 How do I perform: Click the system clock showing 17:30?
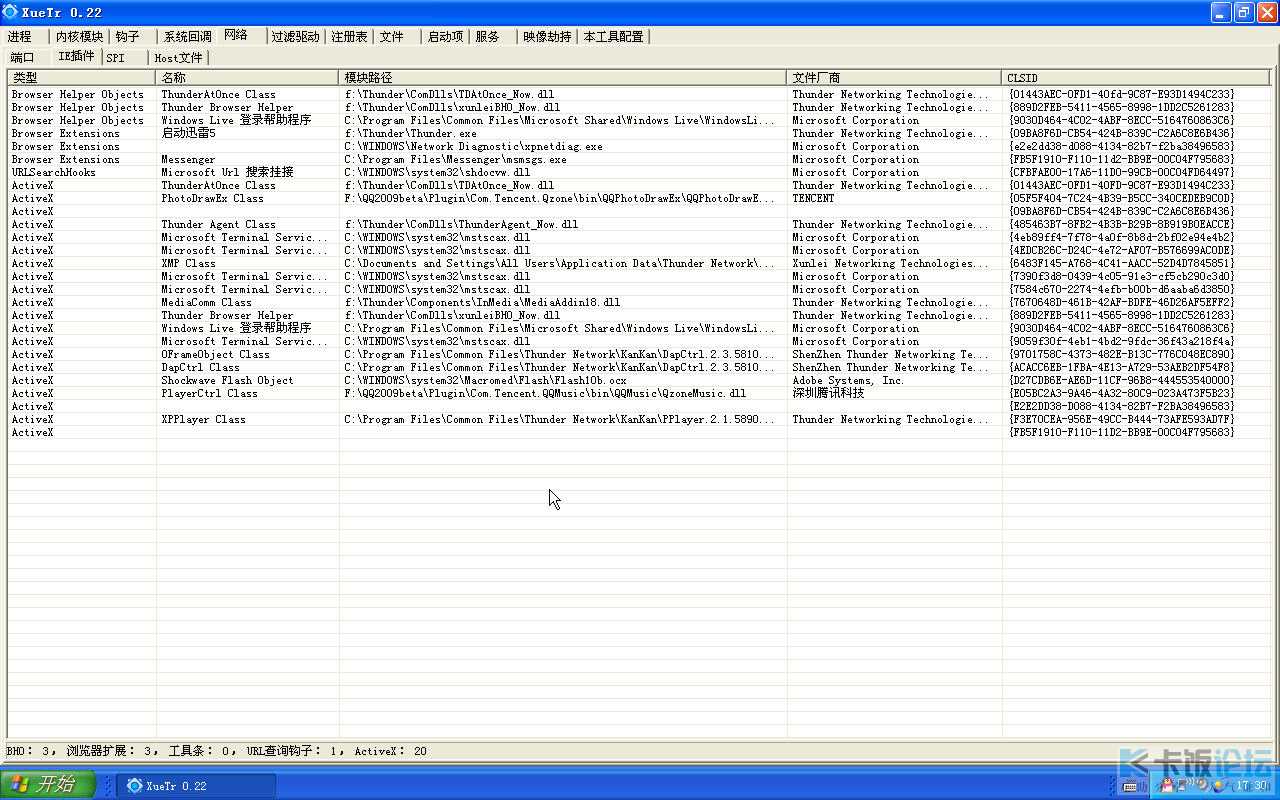(1251, 786)
